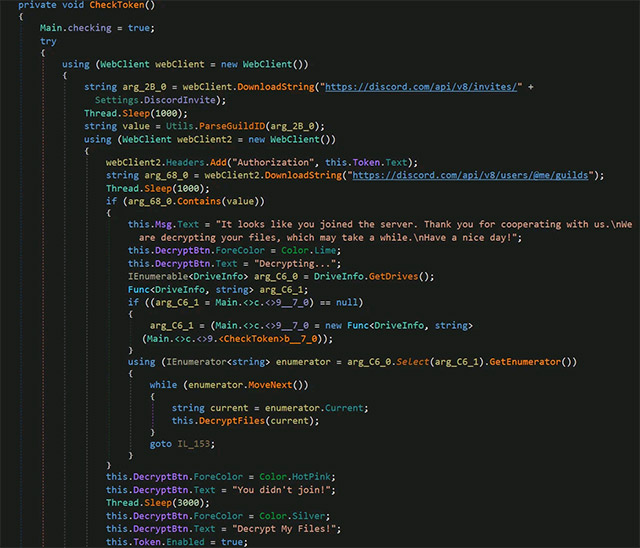
Task: Click the text 'Main.checking = true;'
Action: click(x=97, y=28)
